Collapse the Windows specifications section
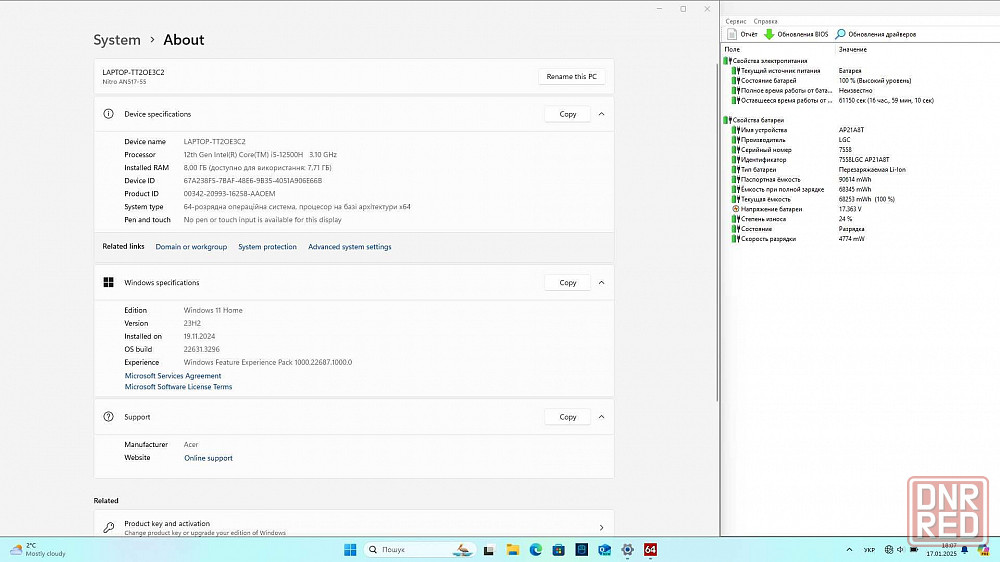Screen dimensions: 1000x562 (601, 283)
